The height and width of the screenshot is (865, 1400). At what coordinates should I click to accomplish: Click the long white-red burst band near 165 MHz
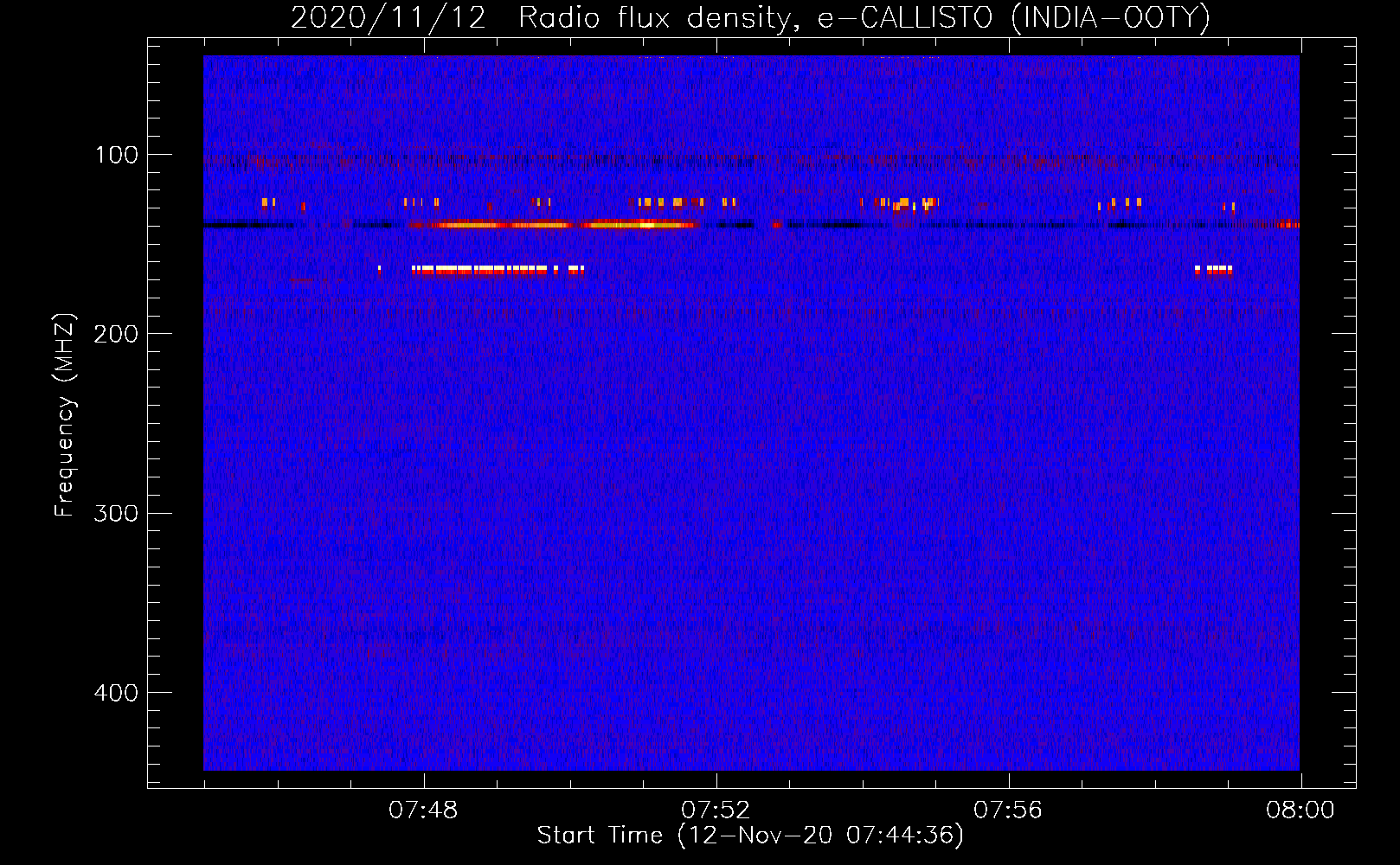point(498,270)
